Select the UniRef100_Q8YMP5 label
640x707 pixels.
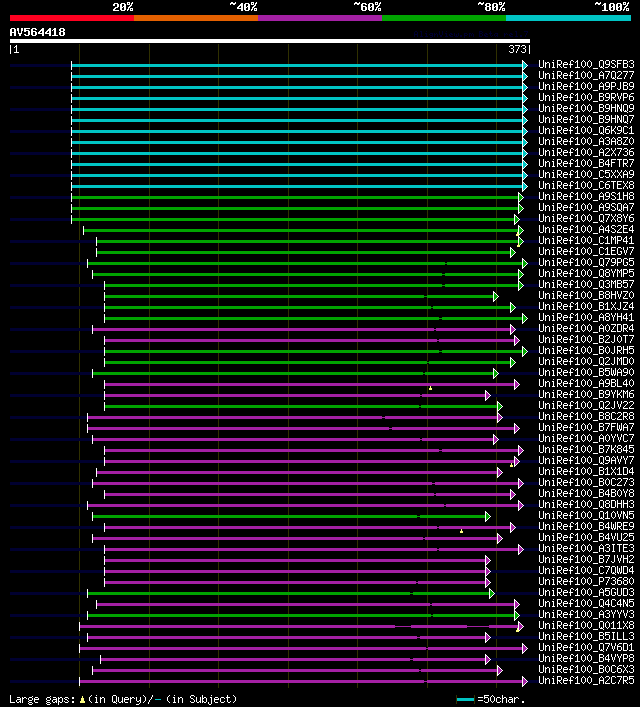pyautogui.click(x=586, y=273)
